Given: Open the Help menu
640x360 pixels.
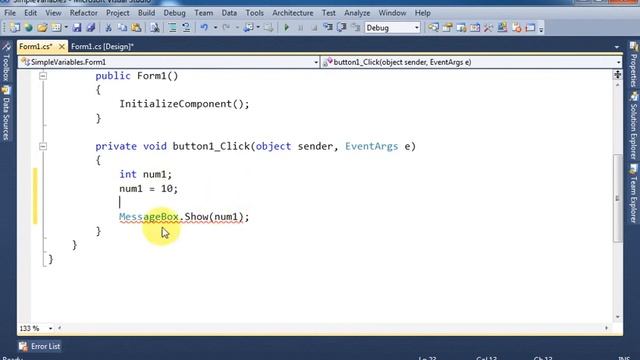Looking at the screenshot, I should click(x=422, y=13).
